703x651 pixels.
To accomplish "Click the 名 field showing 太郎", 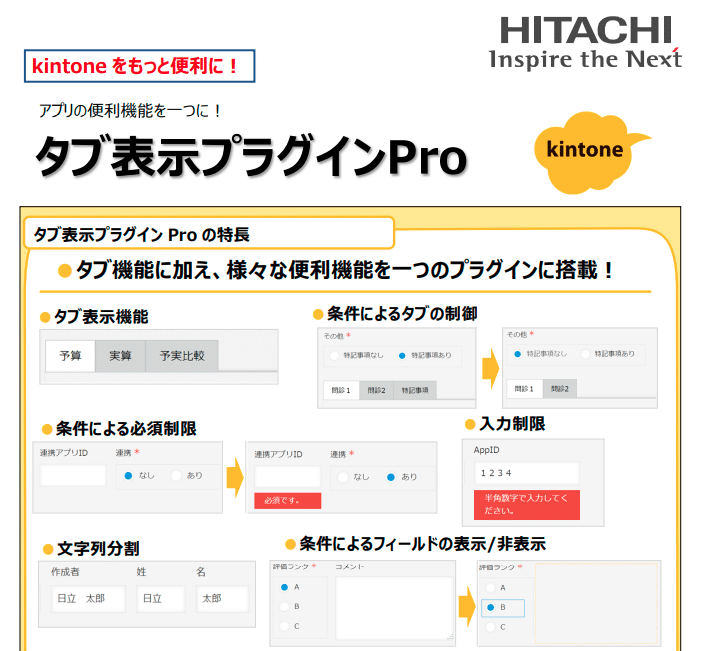I will 221,599.
